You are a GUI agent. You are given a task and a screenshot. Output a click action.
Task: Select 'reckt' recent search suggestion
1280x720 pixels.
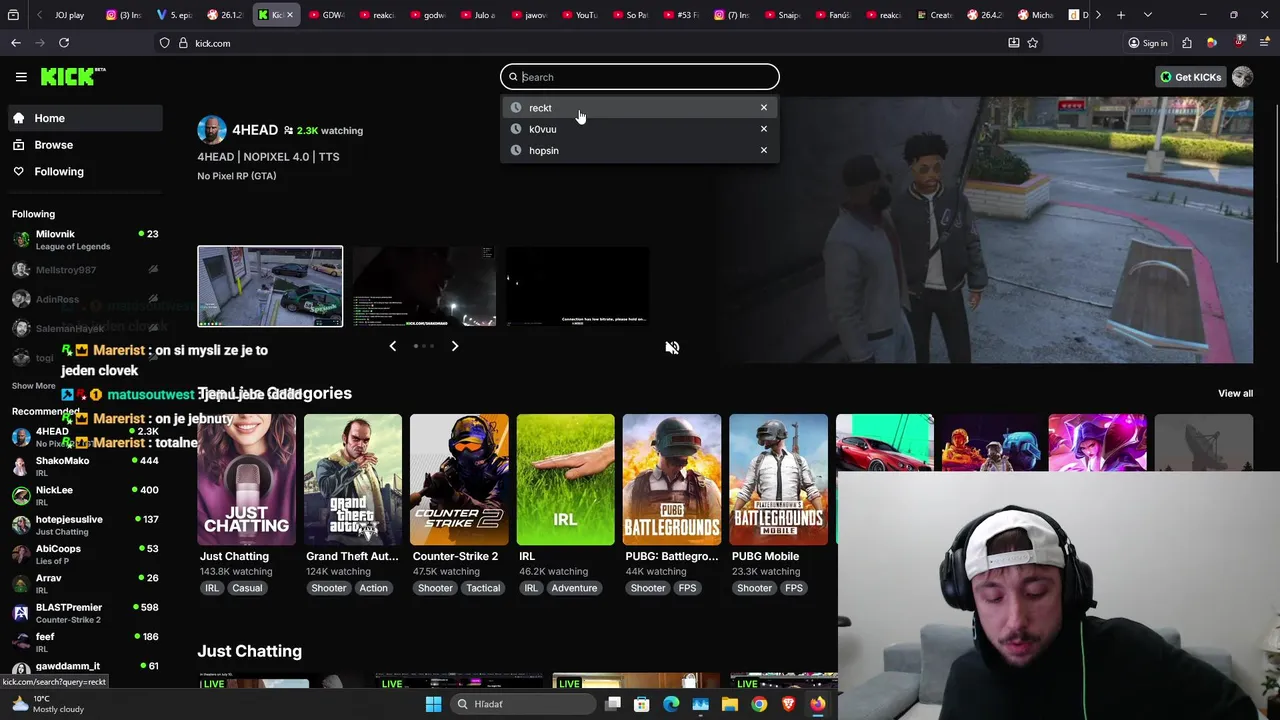(x=640, y=108)
